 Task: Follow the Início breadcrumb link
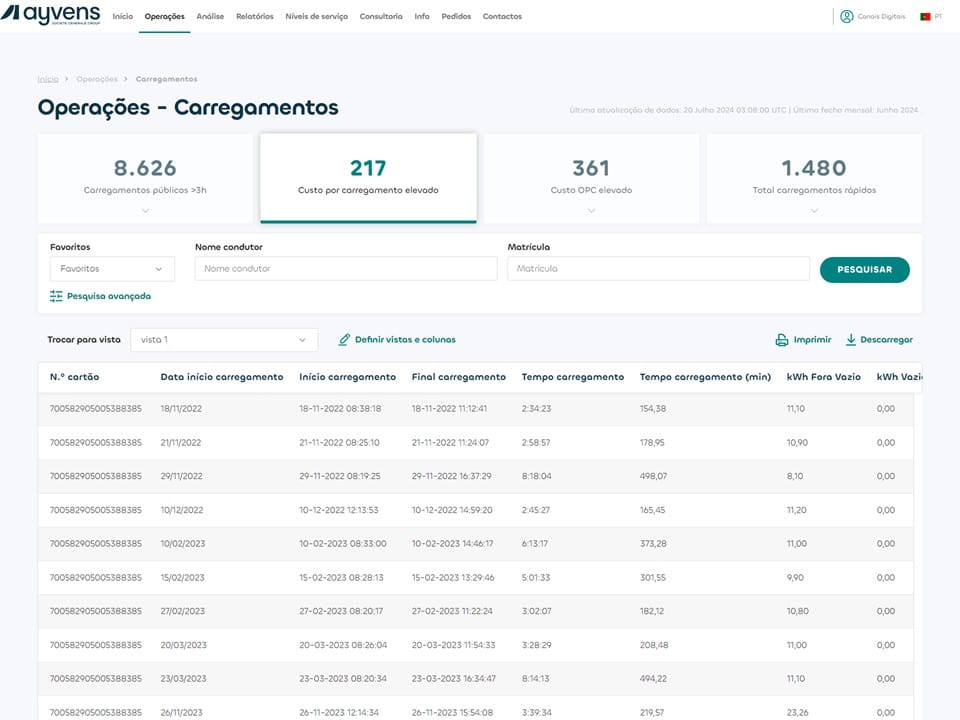(48, 79)
